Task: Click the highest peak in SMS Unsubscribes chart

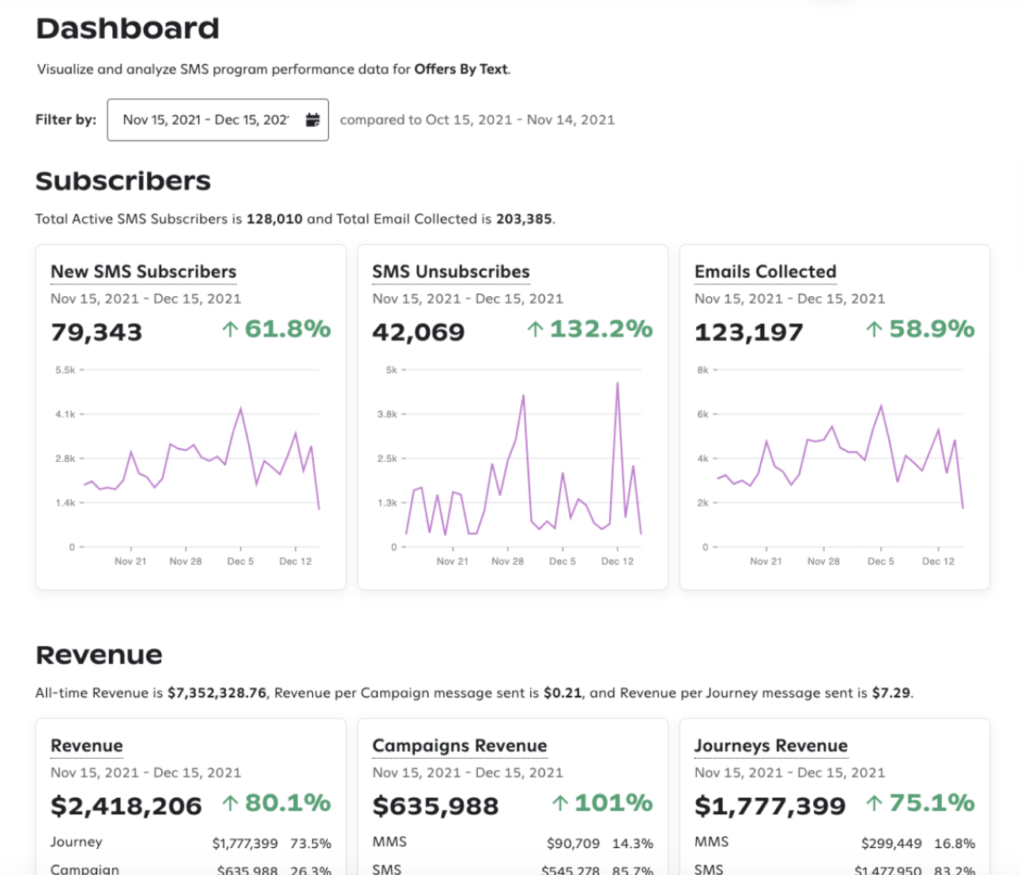Action: (x=617, y=383)
